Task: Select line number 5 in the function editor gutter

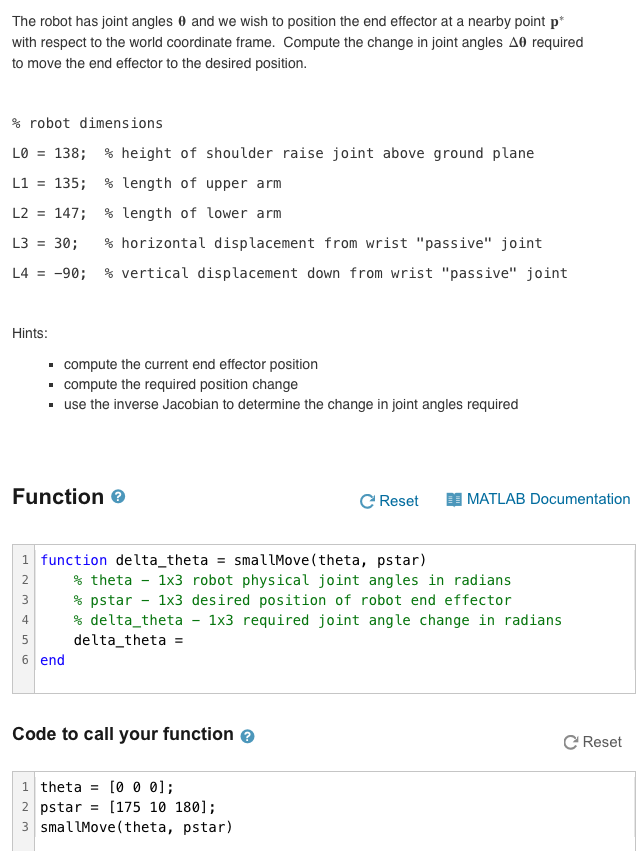Action: pos(25,640)
